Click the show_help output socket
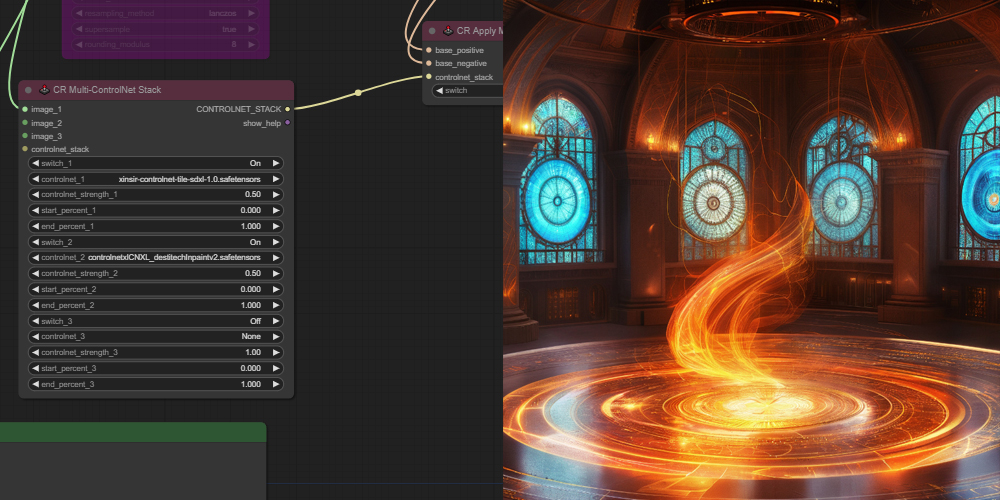1000x500 pixels. (x=288, y=123)
